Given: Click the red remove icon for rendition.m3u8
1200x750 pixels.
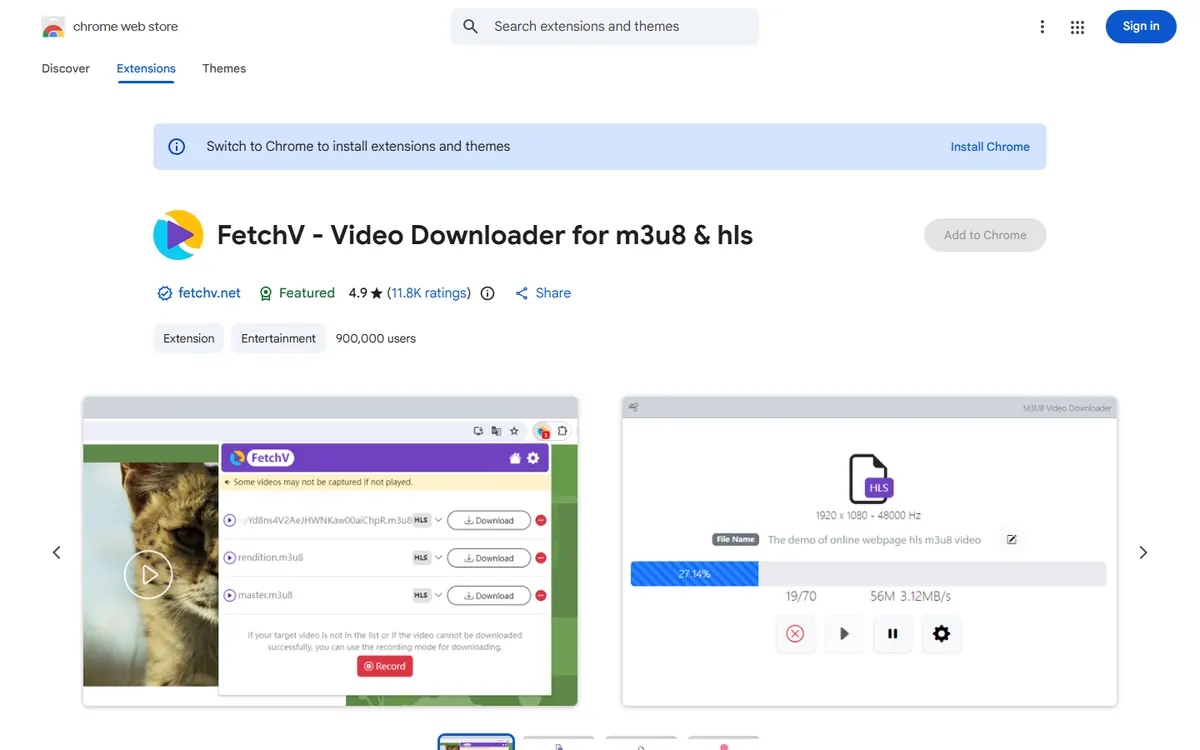Looking at the screenshot, I should click(541, 558).
